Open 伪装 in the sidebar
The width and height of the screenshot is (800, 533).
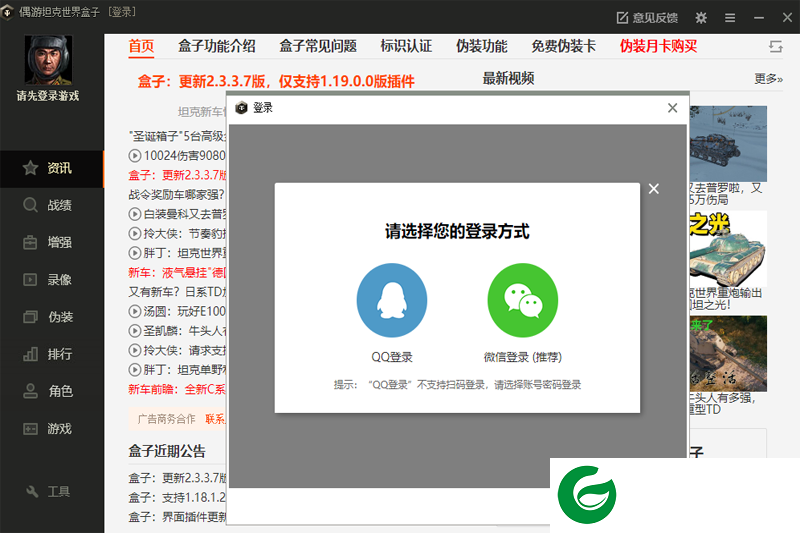pos(52,317)
